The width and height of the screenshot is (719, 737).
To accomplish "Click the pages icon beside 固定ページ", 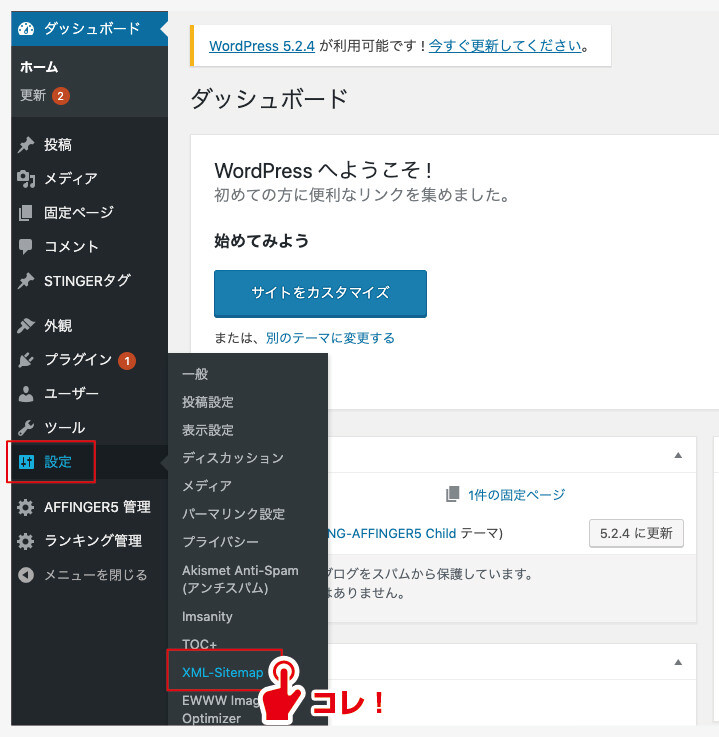I will [x=27, y=213].
